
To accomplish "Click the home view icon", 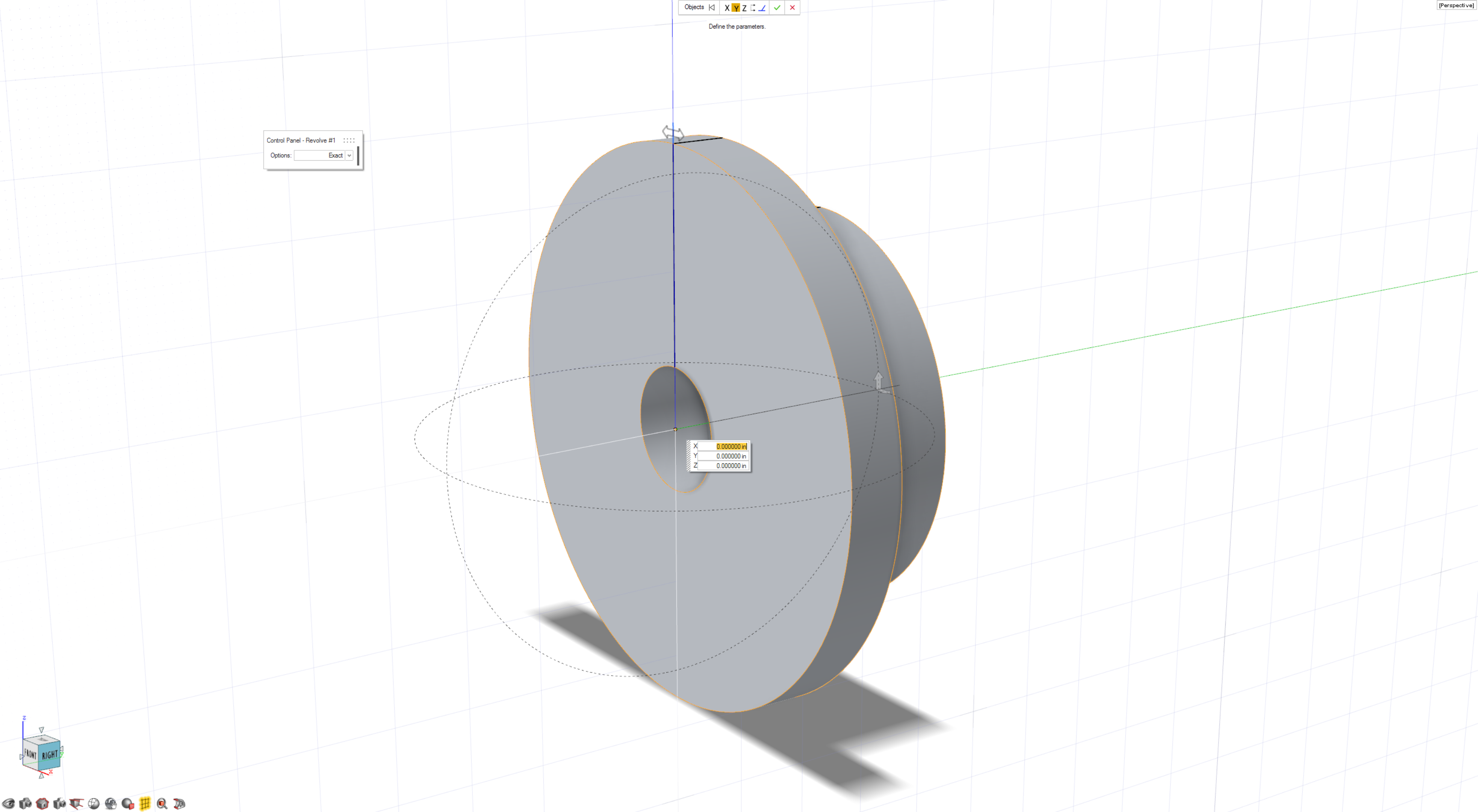I will tap(42, 803).
